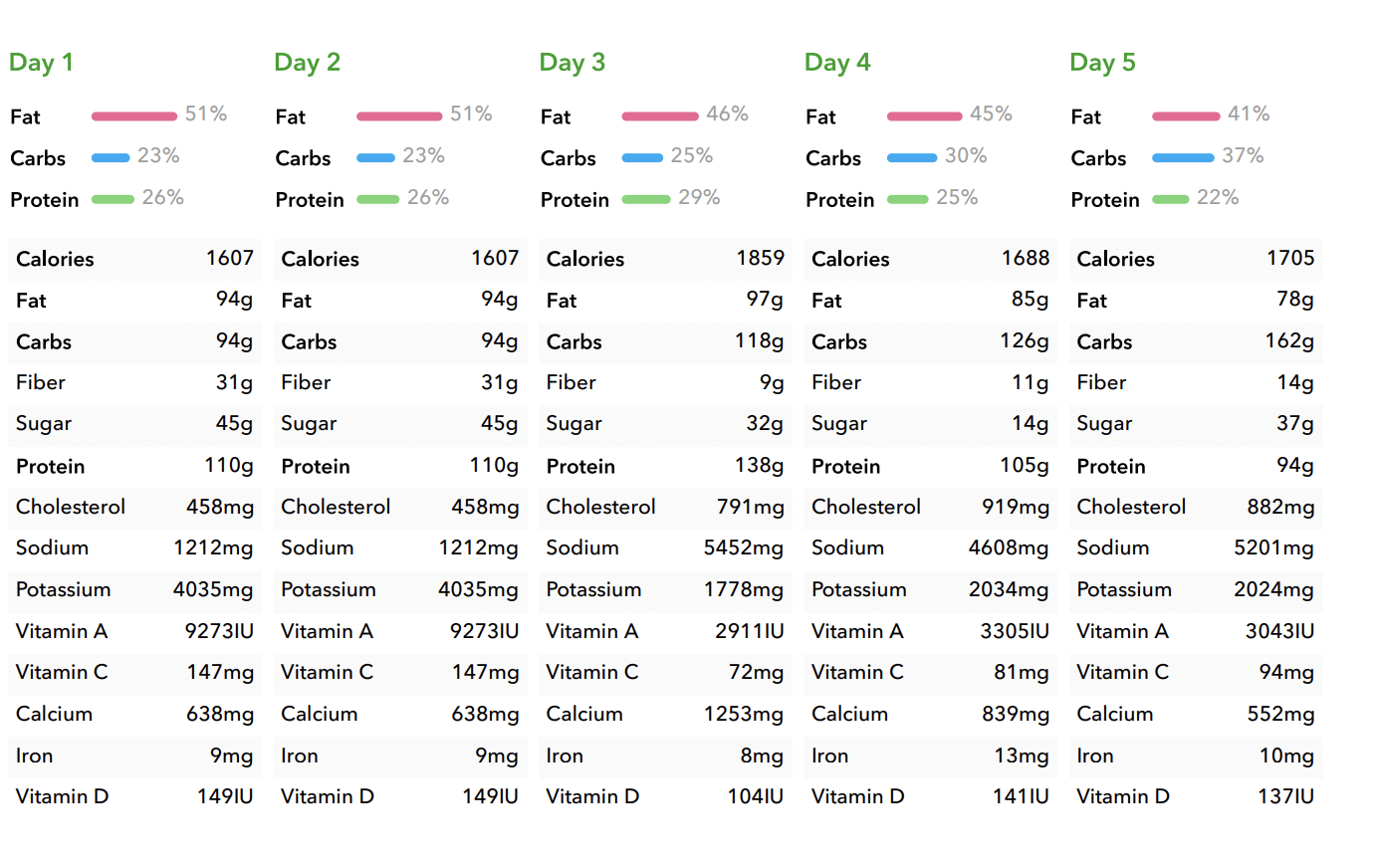Image resolution: width=1380 pixels, height=868 pixels.
Task: Click Day 4 Cholesterol value 919mg
Action: point(1015,507)
